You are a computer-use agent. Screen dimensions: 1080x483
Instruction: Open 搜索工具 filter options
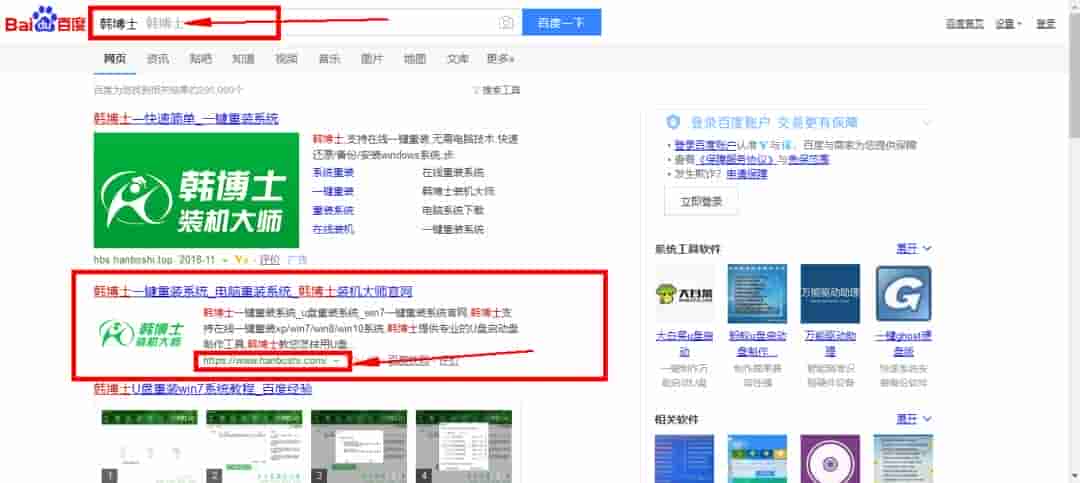coord(496,90)
